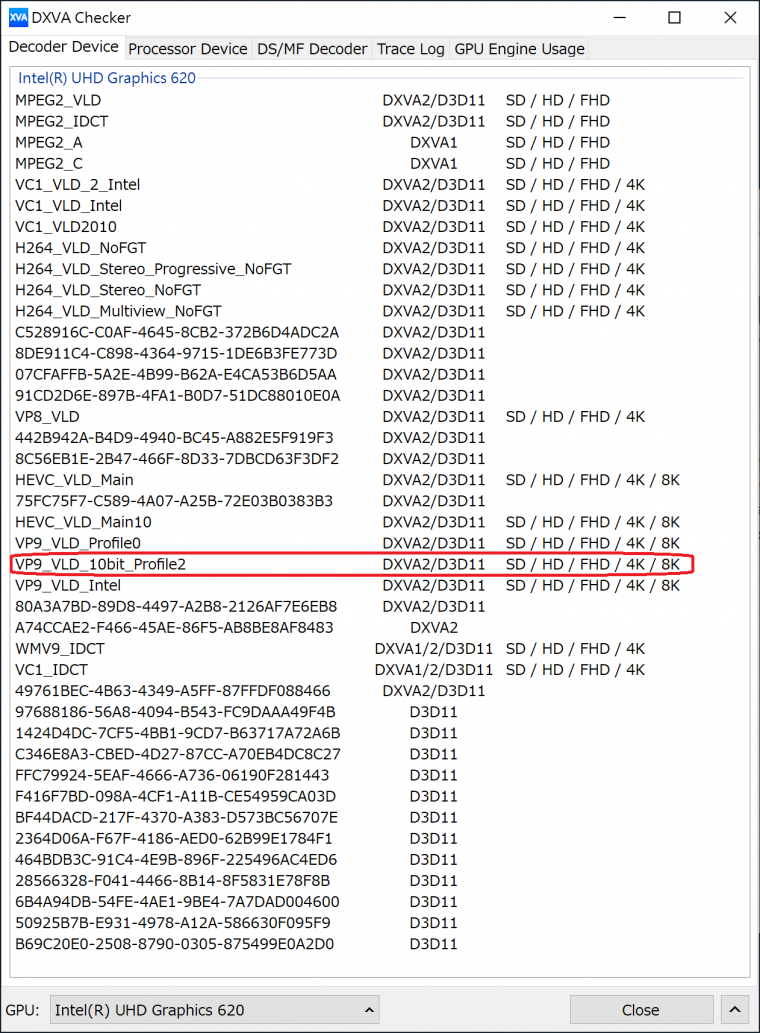Screen dimensions: 760x1033
Task: Select the VP8_VLD row
Action: click(379, 416)
